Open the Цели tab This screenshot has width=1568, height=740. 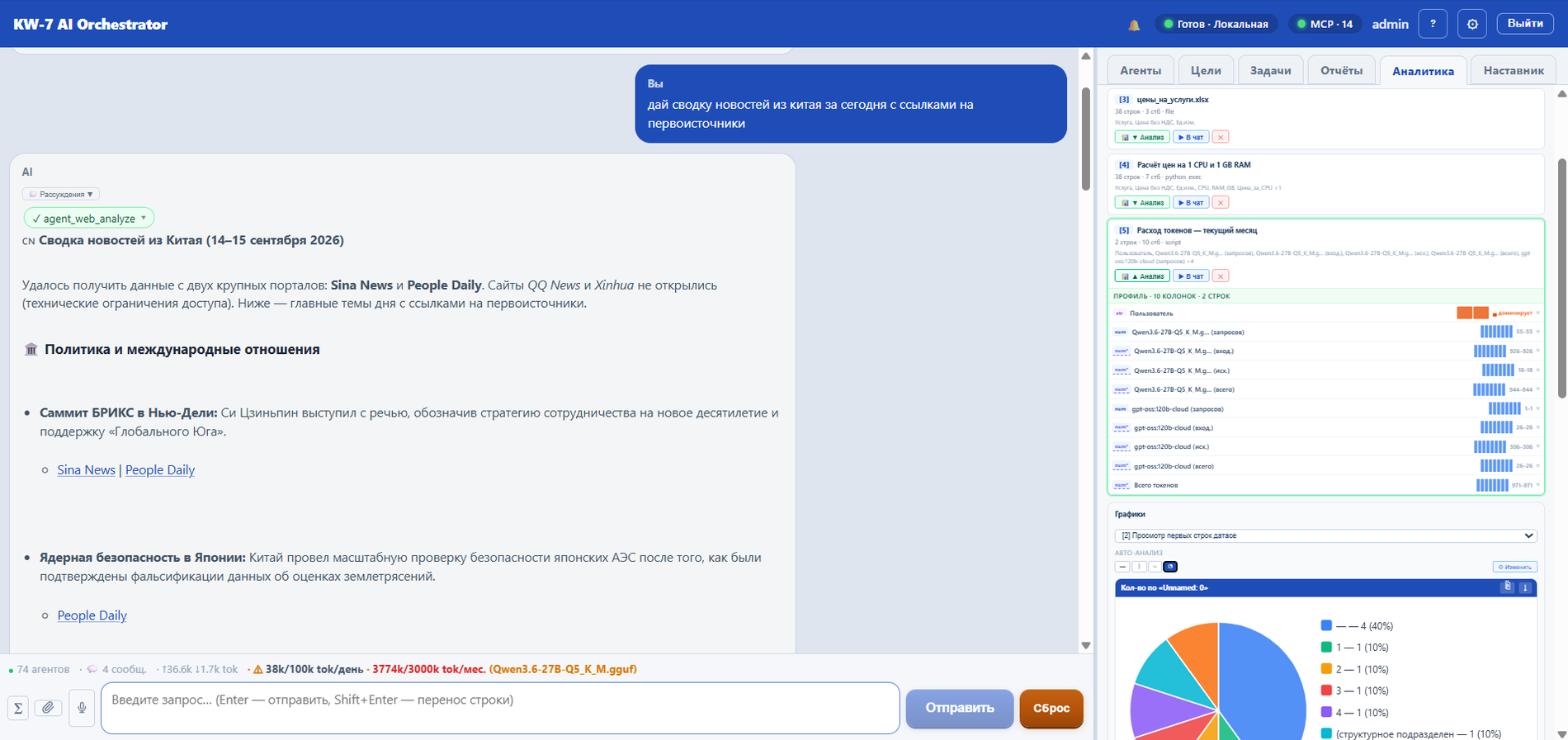(1206, 70)
